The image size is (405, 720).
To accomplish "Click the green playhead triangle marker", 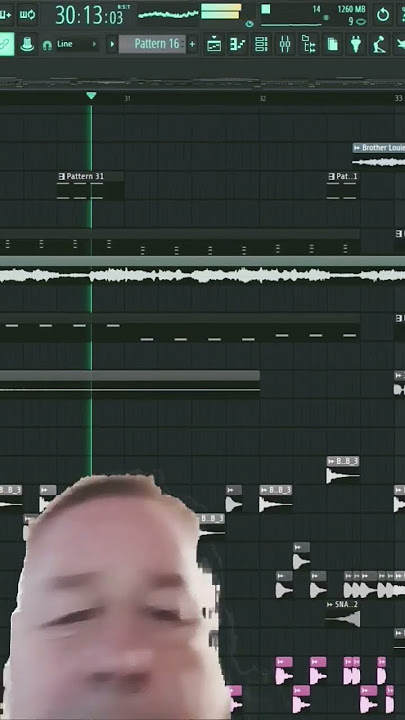I will pos(91,96).
